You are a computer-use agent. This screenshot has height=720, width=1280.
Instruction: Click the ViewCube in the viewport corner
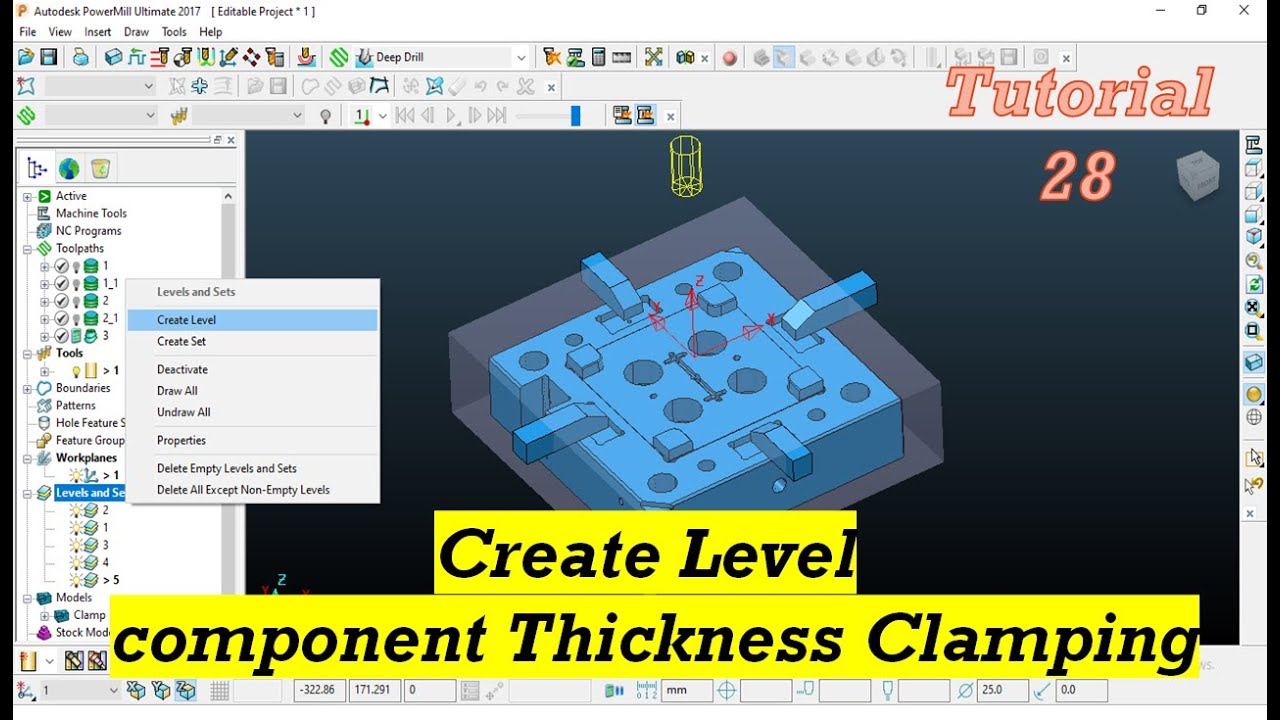click(1197, 176)
